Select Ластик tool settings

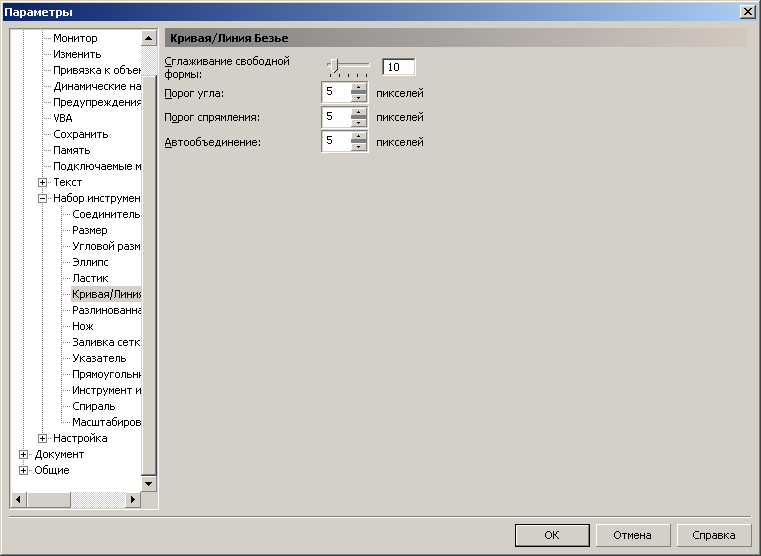(90, 278)
